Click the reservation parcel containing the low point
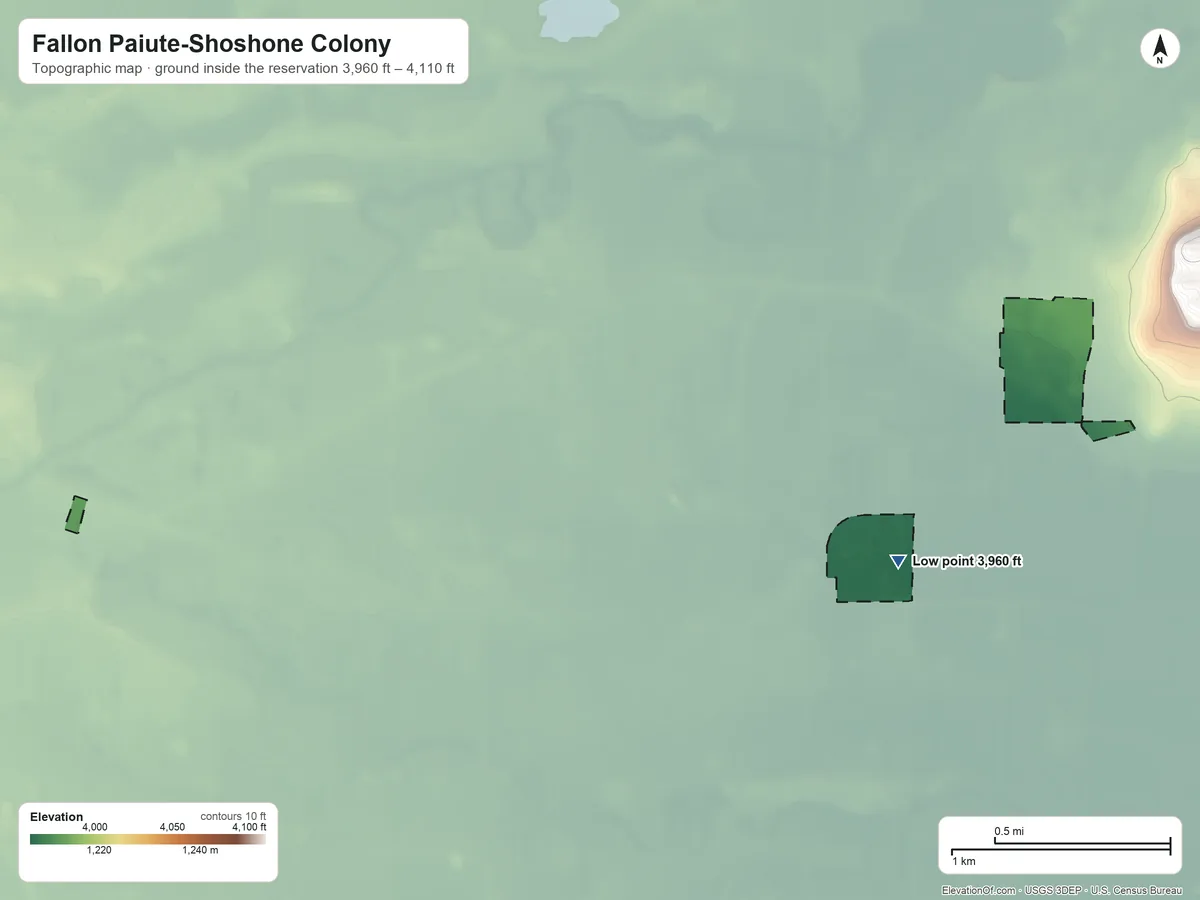This screenshot has width=1200, height=900. tap(871, 558)
